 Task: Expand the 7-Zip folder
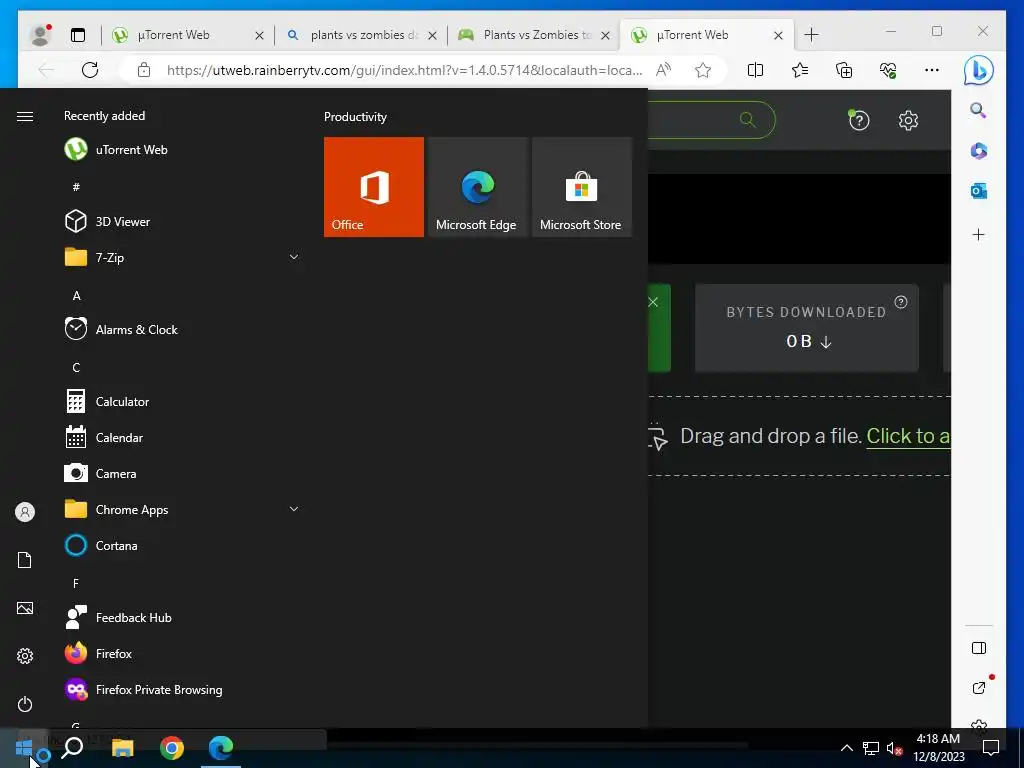point(182,257)
